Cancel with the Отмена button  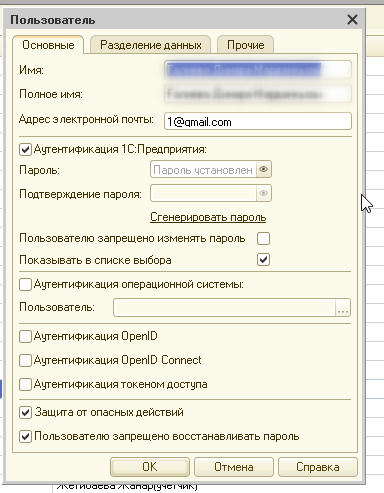[x=234, y=467]
